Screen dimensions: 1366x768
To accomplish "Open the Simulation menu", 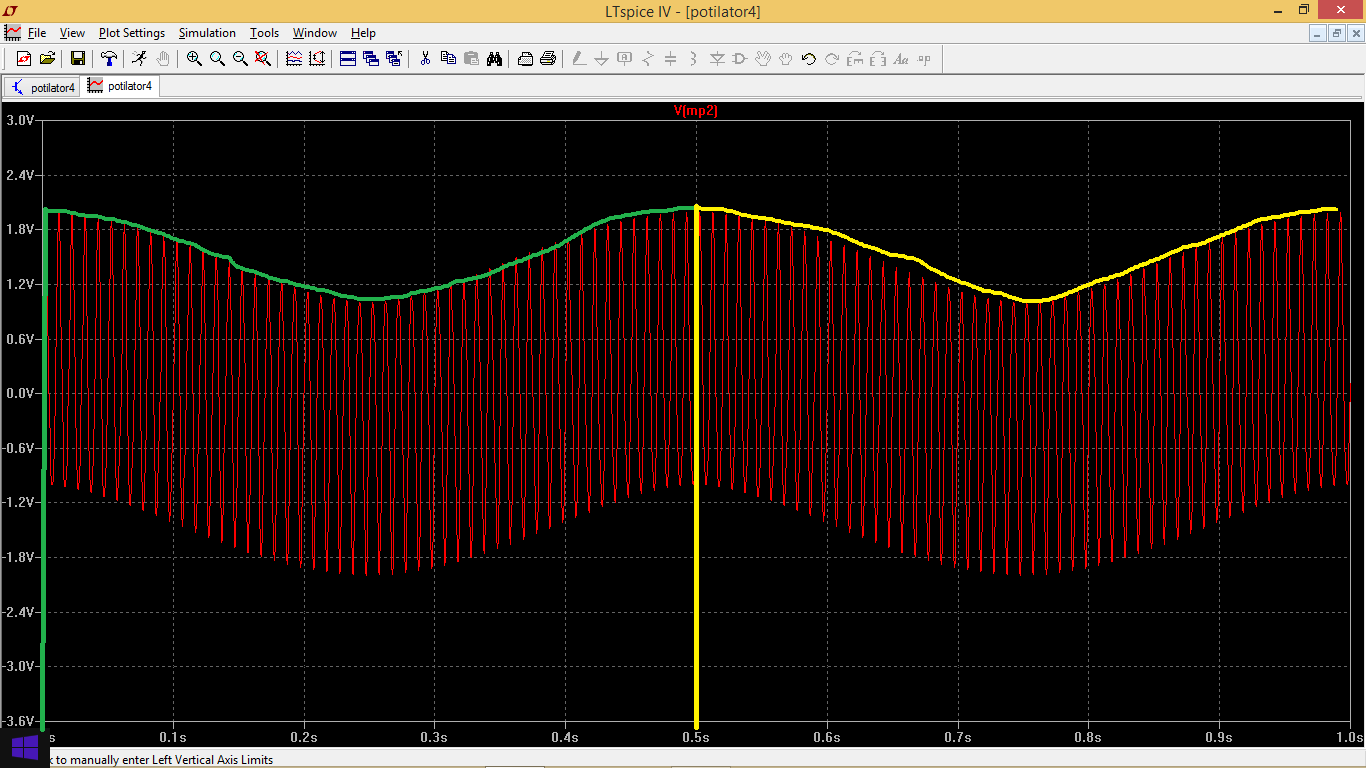I will (x=207, y=33).
